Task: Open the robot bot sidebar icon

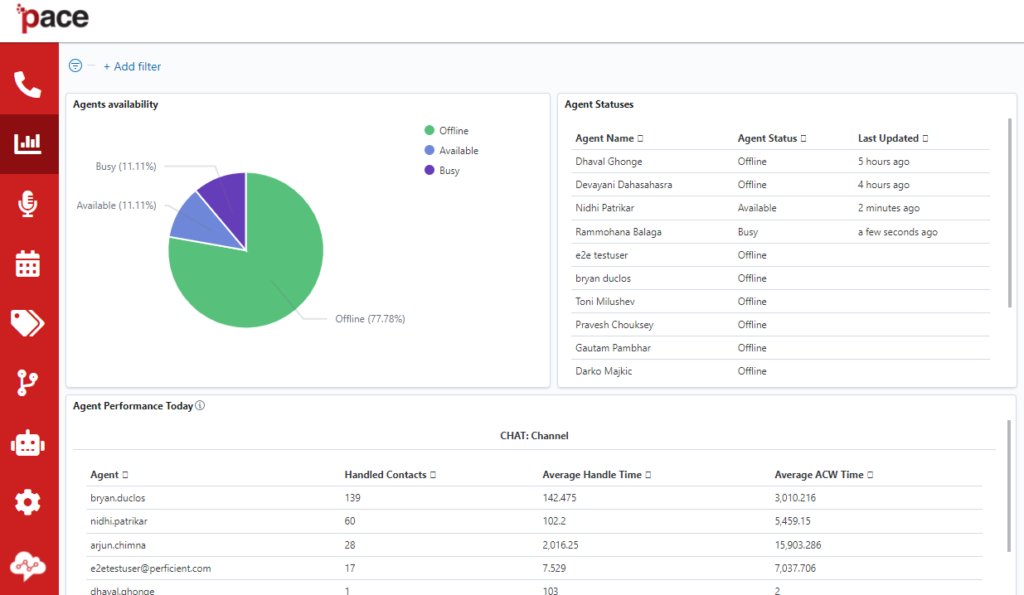Action: point(27,443)
